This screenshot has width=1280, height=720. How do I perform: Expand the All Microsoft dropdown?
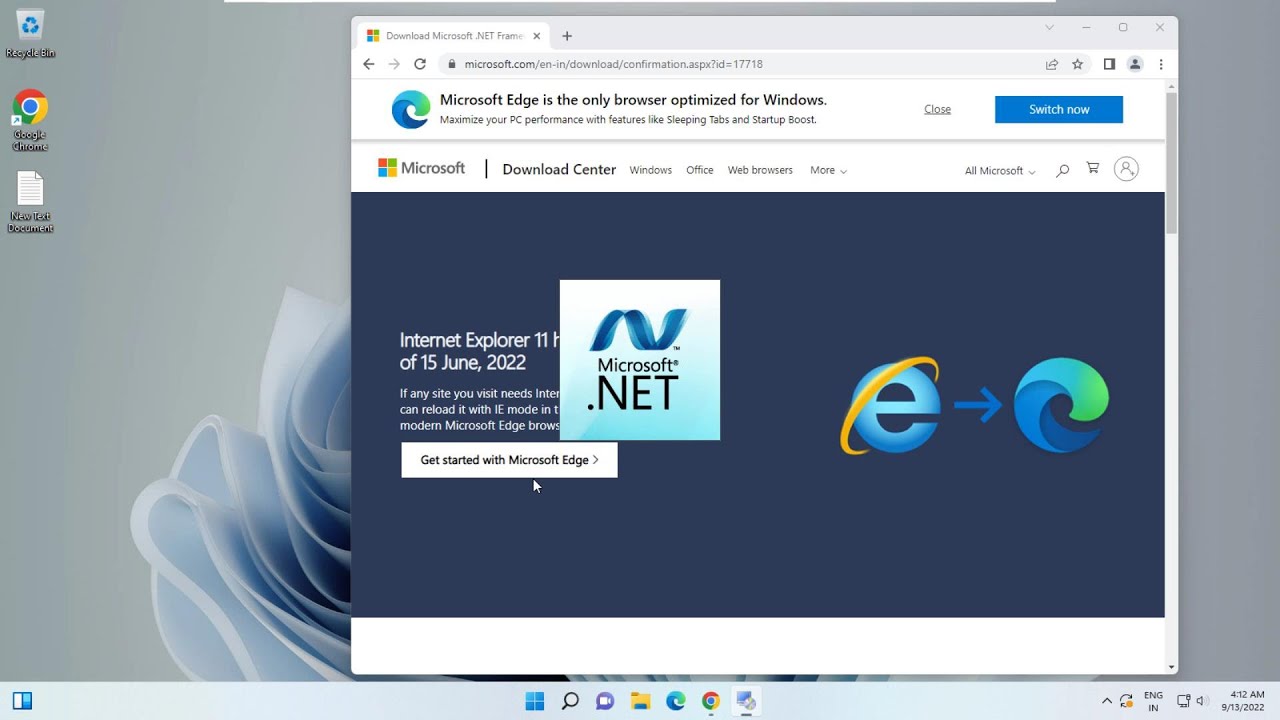click(1000, 171)
